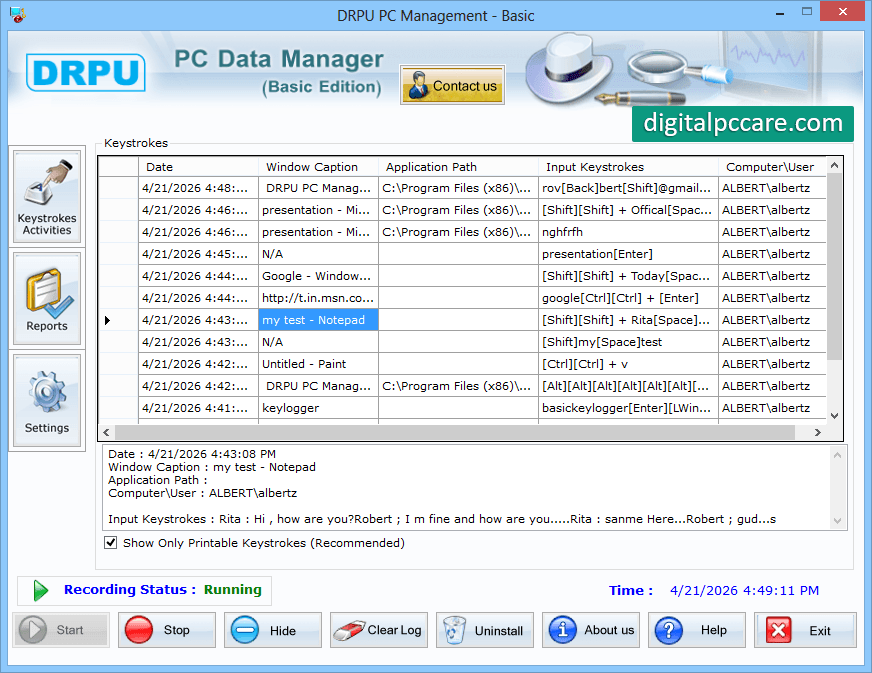Sort table by Date column header
This screenshot has height=673, width=872.
point(199,167)
